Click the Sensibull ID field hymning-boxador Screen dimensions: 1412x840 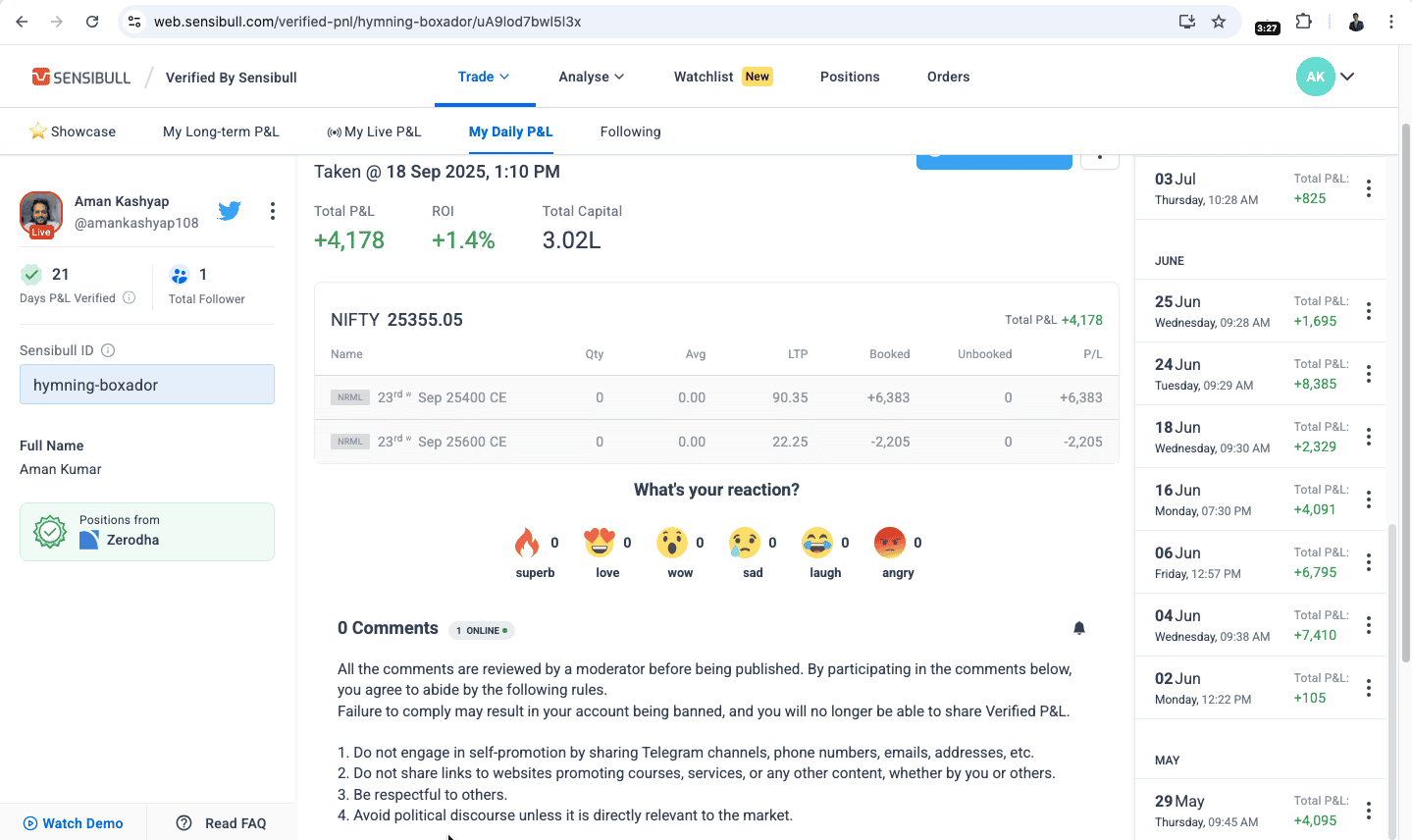[x=147, y=385]
